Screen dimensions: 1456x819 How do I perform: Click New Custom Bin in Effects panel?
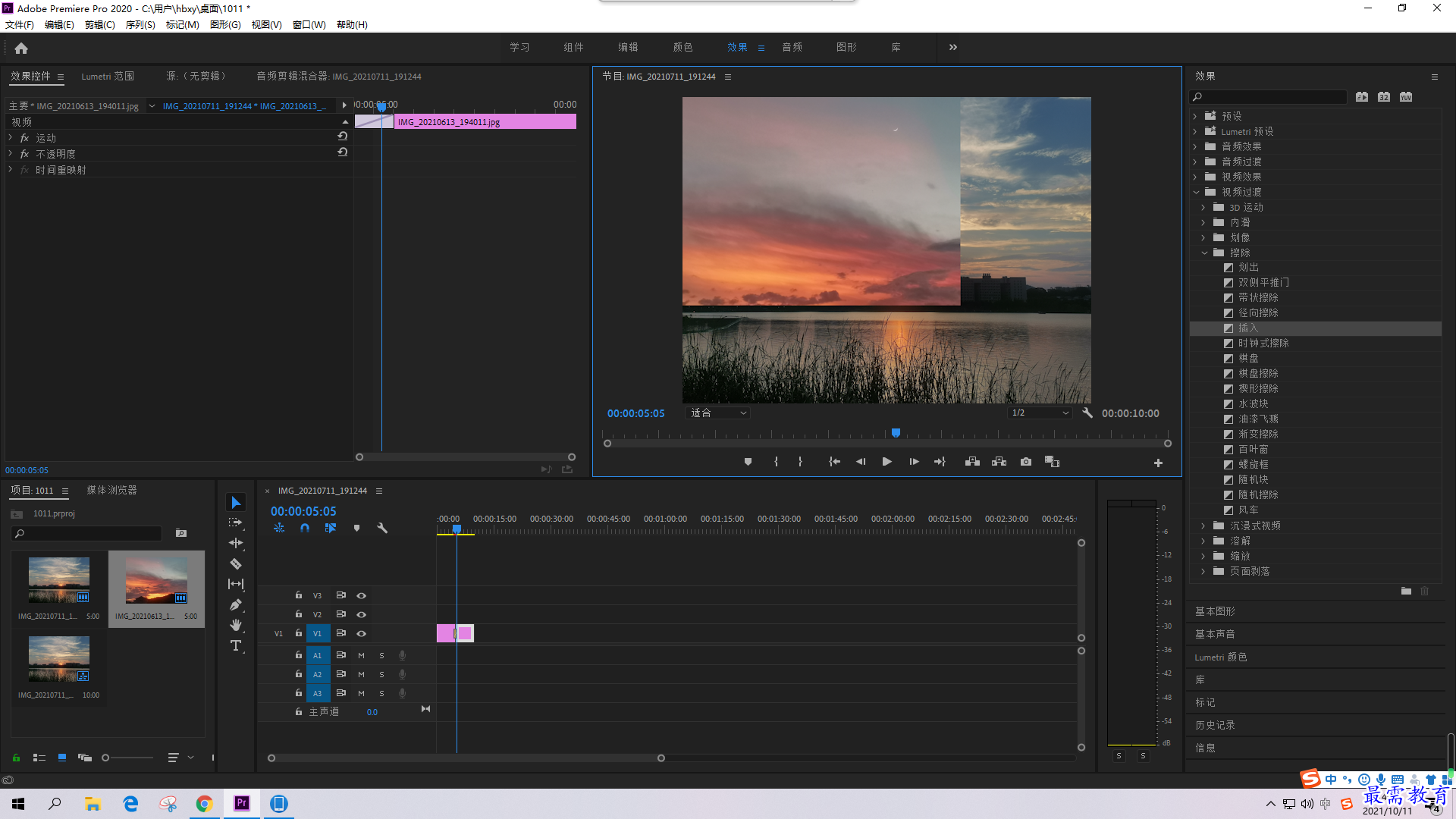tap(1406, 591)
